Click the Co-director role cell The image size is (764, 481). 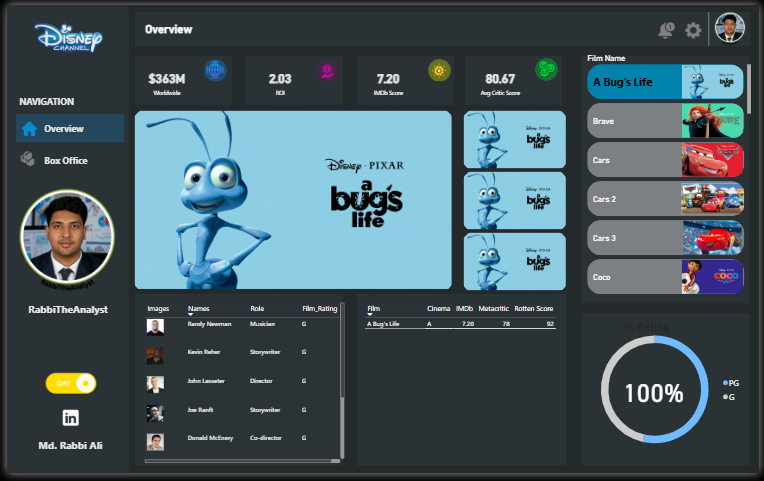coord(266,438)
